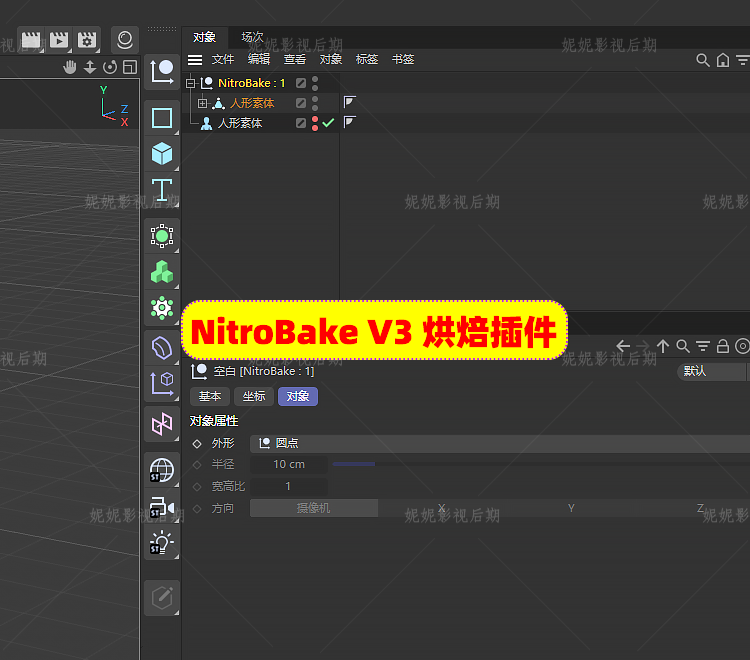
Task: Add an ST camera object
Action: 162,507
